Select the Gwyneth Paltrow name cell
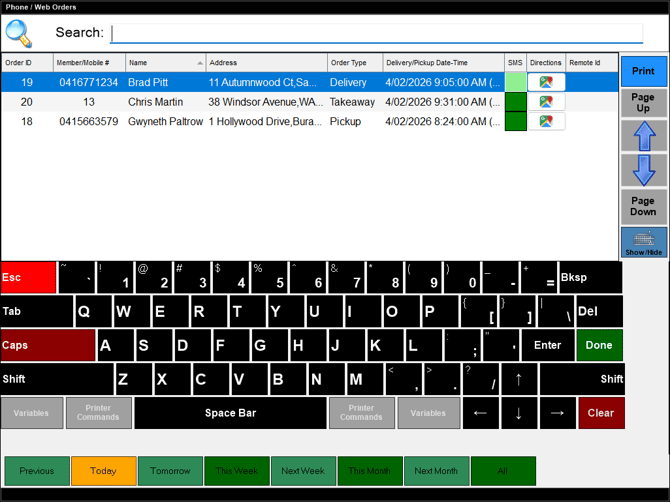 (165, 122)
